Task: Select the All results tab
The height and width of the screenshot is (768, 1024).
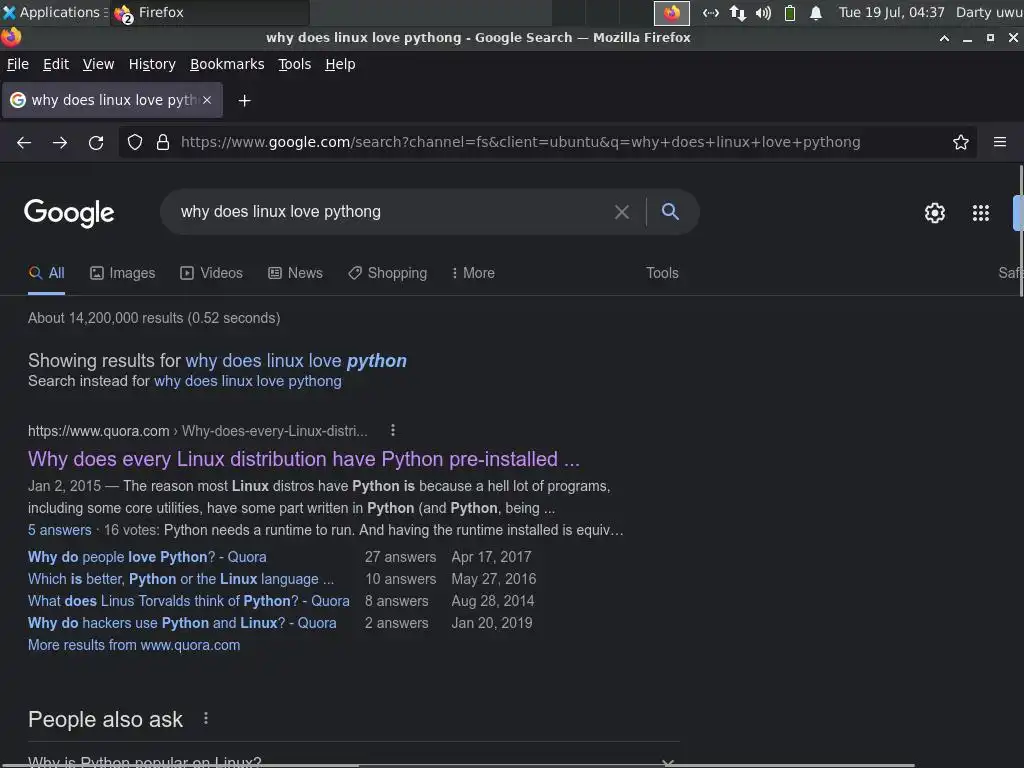Action: (46, 273)
